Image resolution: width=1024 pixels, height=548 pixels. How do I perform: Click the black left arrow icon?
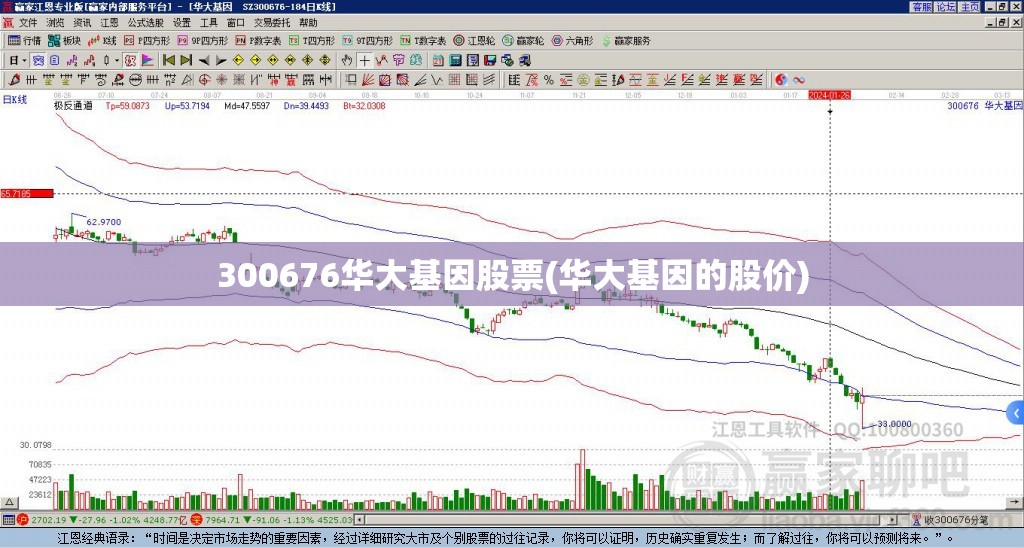(204, 60)
